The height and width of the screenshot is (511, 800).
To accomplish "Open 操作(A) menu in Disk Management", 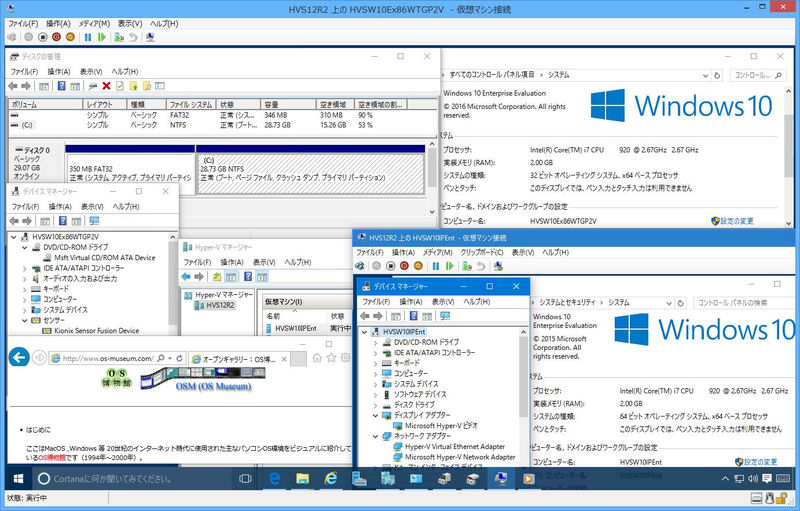I will click(x=59, y=71).
